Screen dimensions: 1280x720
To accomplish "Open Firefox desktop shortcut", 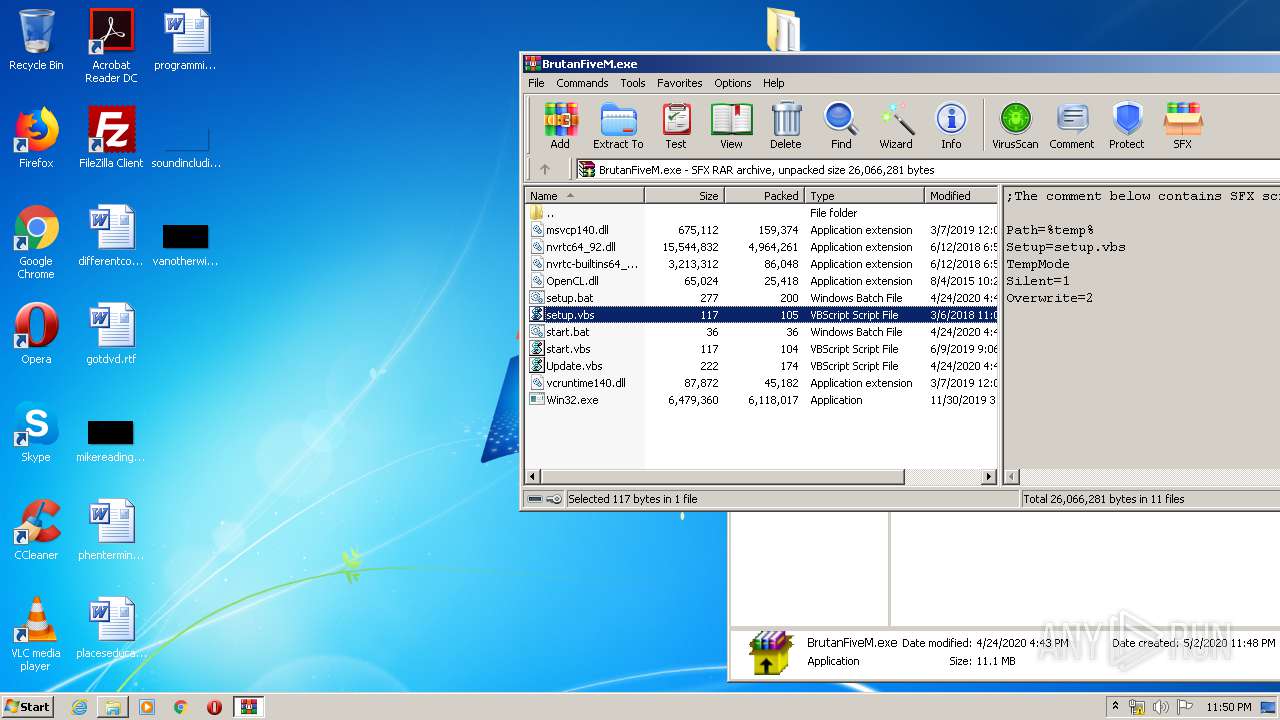I will pyautogui.click(x=36, y=138).
